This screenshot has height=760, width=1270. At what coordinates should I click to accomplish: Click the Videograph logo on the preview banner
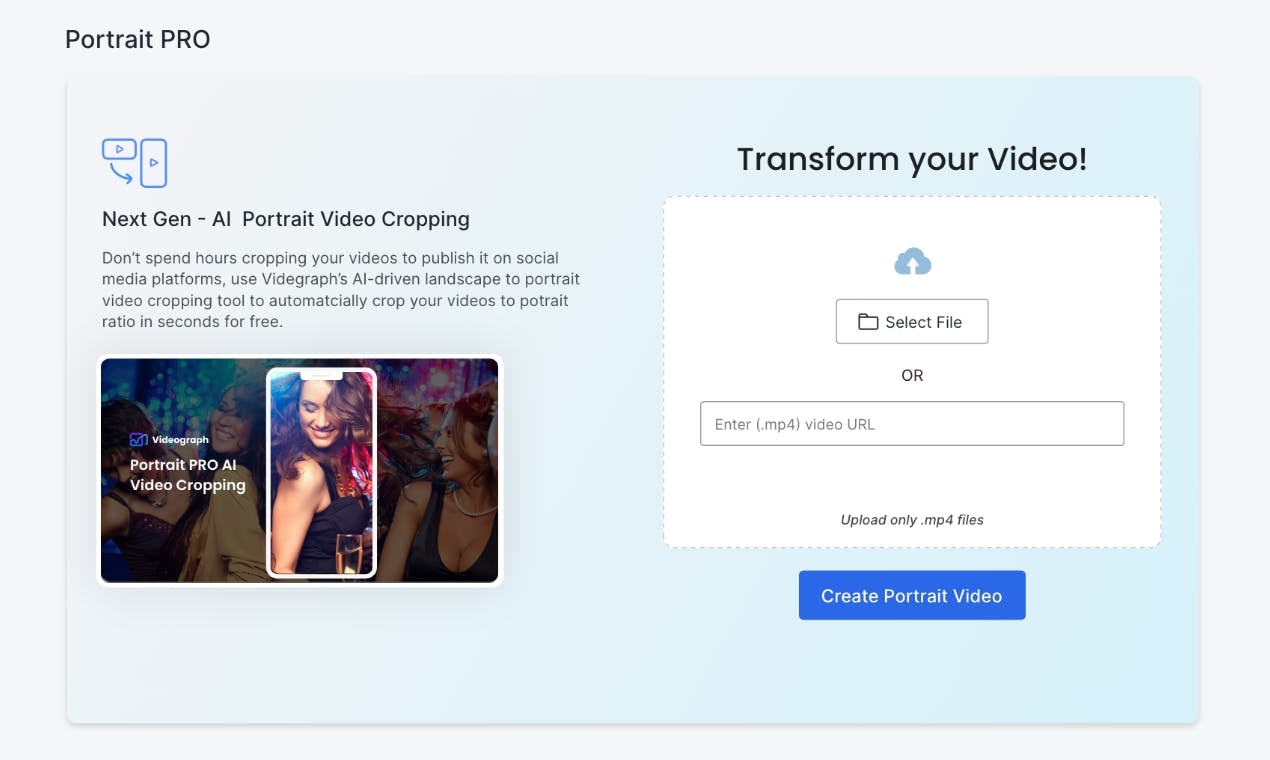click(169, 439)
